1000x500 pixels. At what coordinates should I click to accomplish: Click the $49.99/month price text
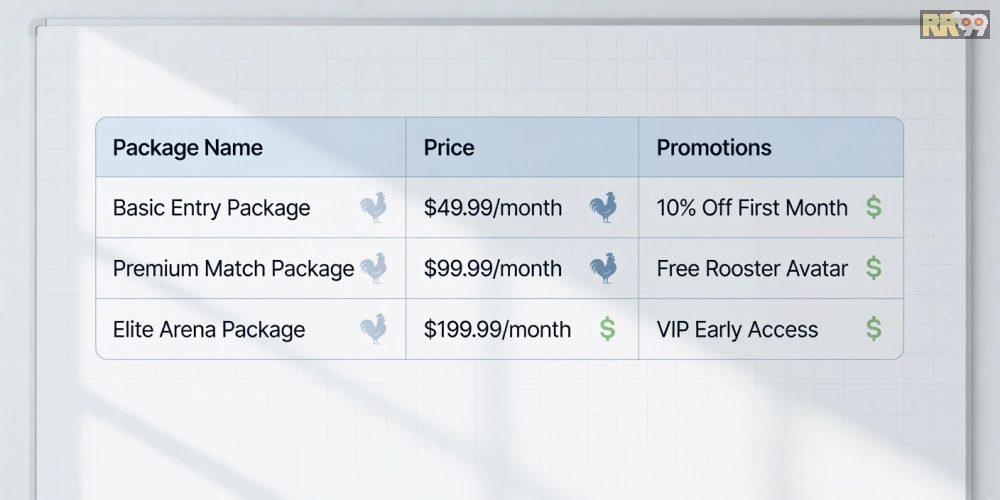[x=493, y=208]
